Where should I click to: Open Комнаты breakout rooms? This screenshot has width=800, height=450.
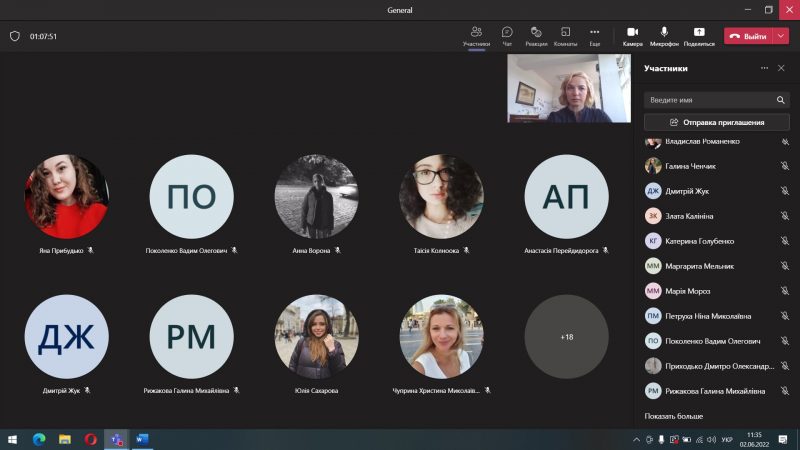[x=565, y=36]
